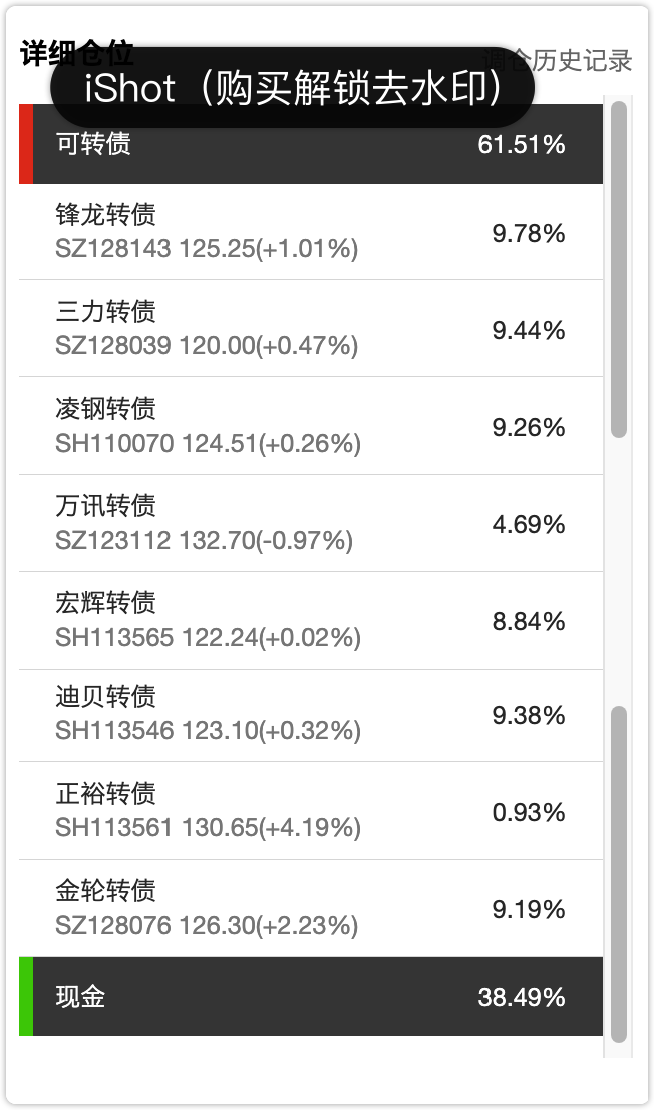Screen dimensions: 654x1110
Task: Open the 万讯转债 holding name
Action: (x=106, y=505)
